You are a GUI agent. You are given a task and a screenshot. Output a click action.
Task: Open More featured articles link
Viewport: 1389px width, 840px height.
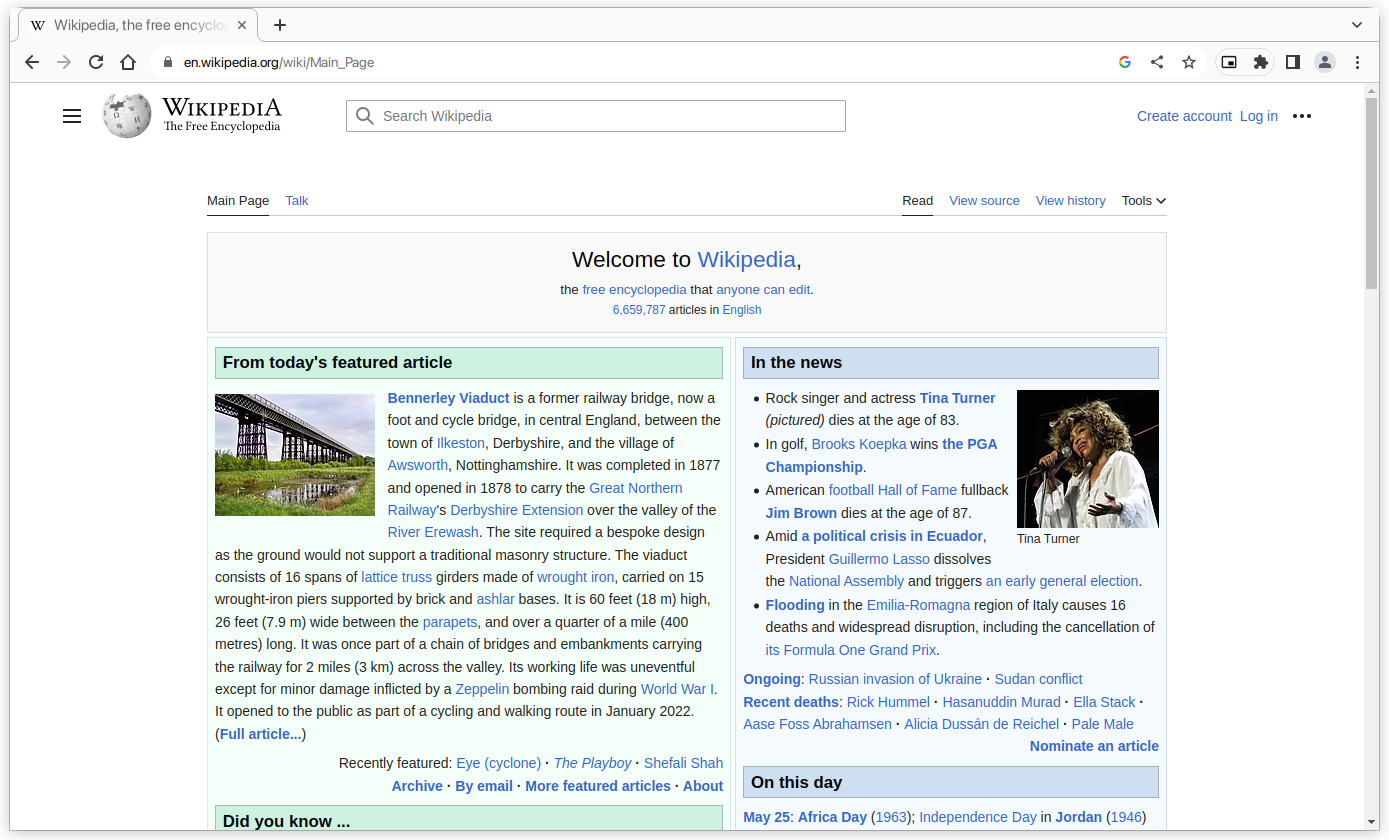point(598,786)
